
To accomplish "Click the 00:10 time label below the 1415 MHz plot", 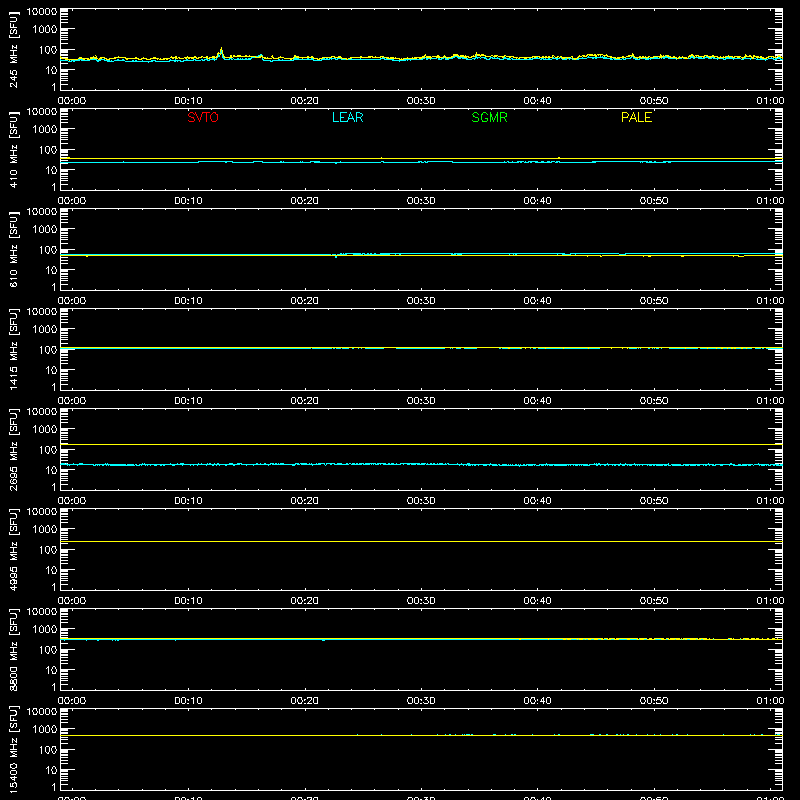I will (x=188, y=401).
